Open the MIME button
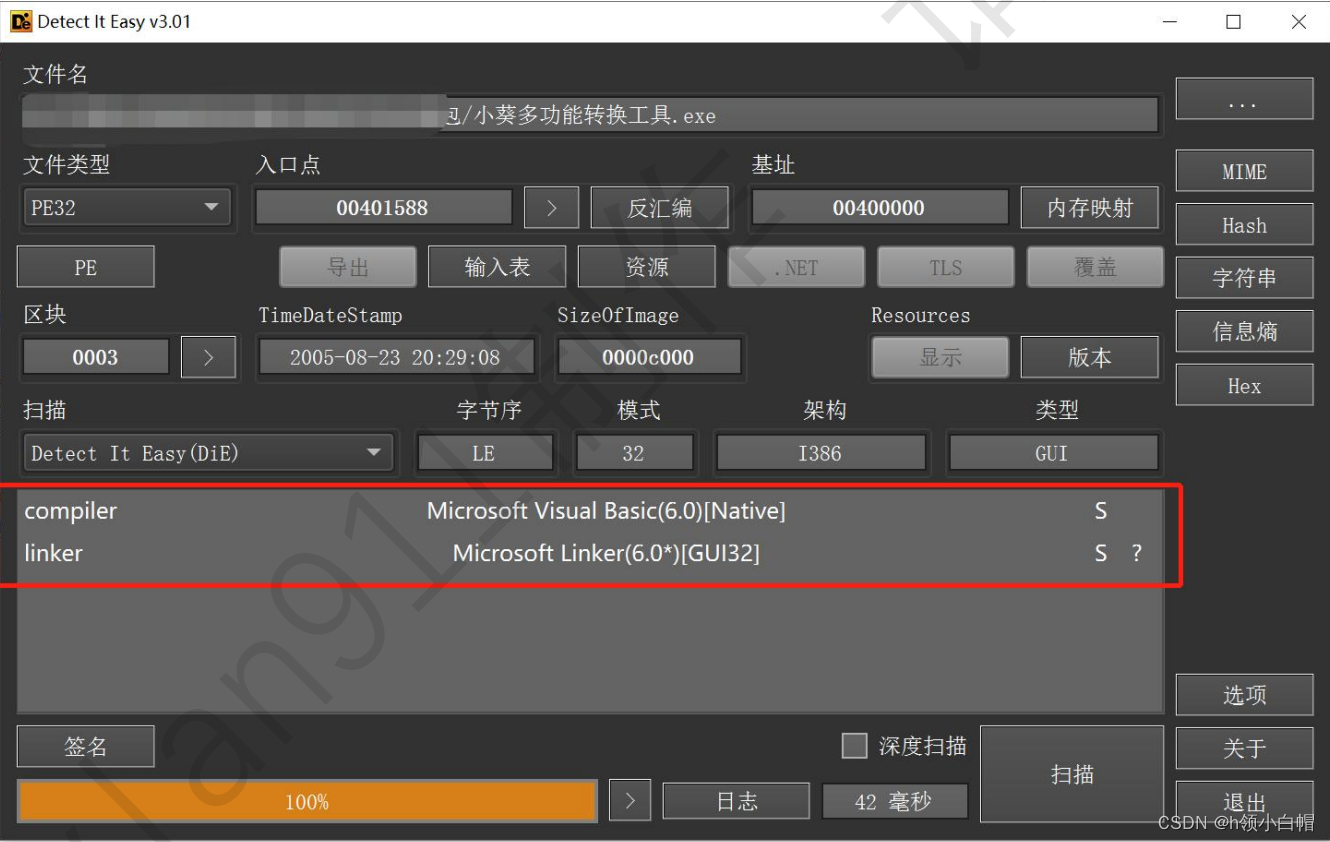The width and height of the screenshot is (1330, 842). pos(1244,172)
